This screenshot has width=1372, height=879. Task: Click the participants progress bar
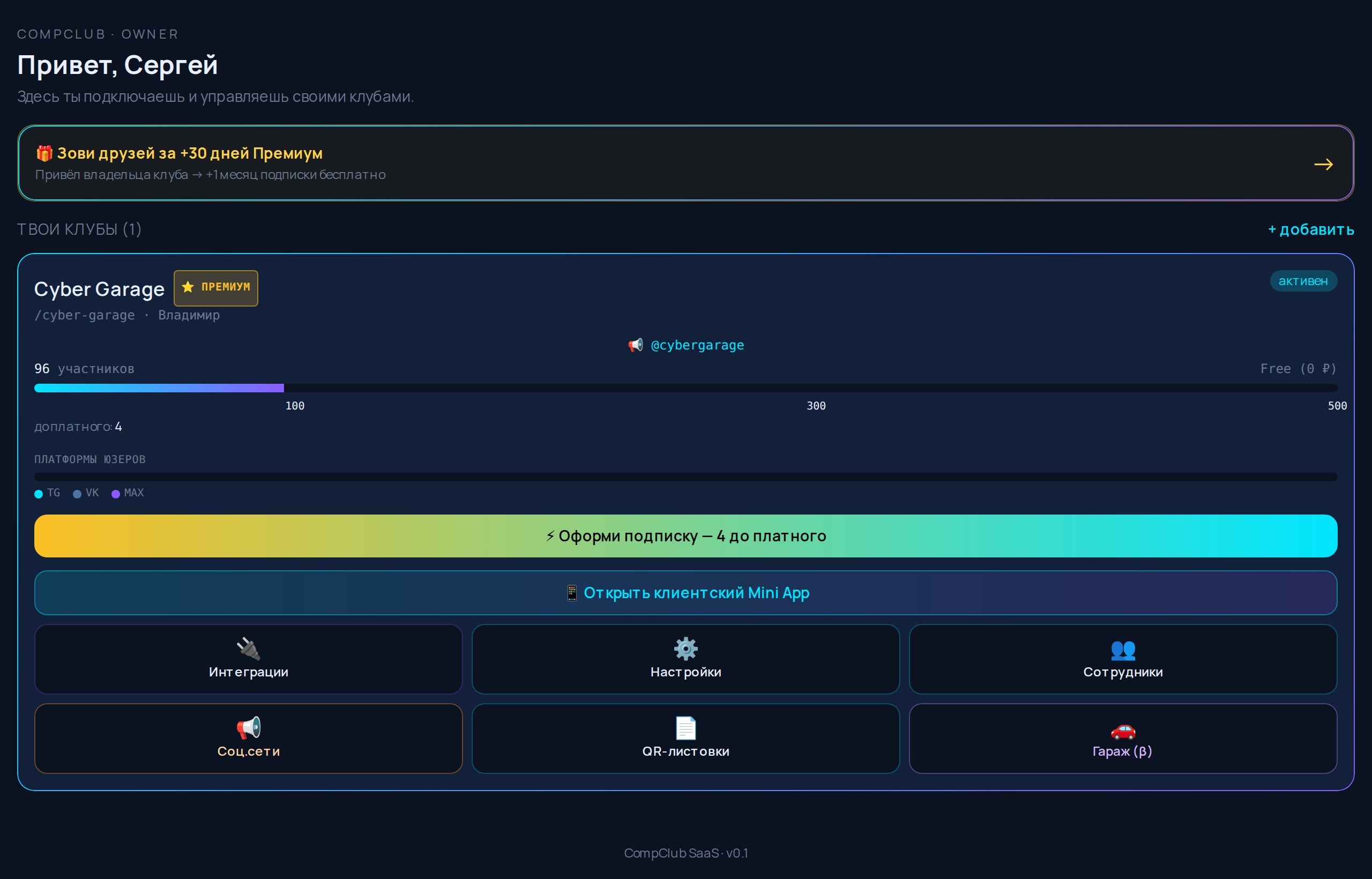tap(685, 388)
